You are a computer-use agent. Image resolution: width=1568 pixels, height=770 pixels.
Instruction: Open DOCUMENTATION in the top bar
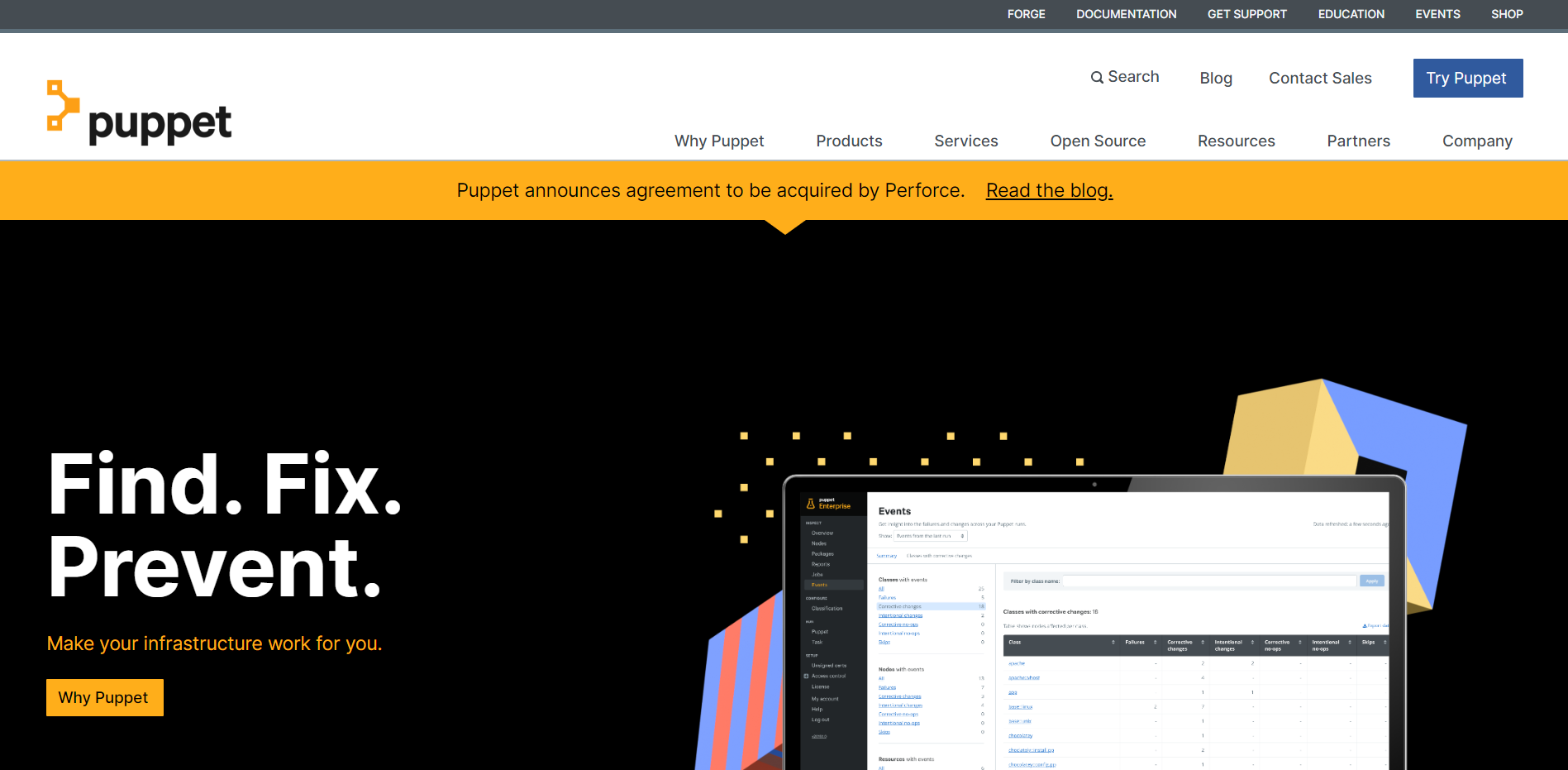click(1126, 14)
